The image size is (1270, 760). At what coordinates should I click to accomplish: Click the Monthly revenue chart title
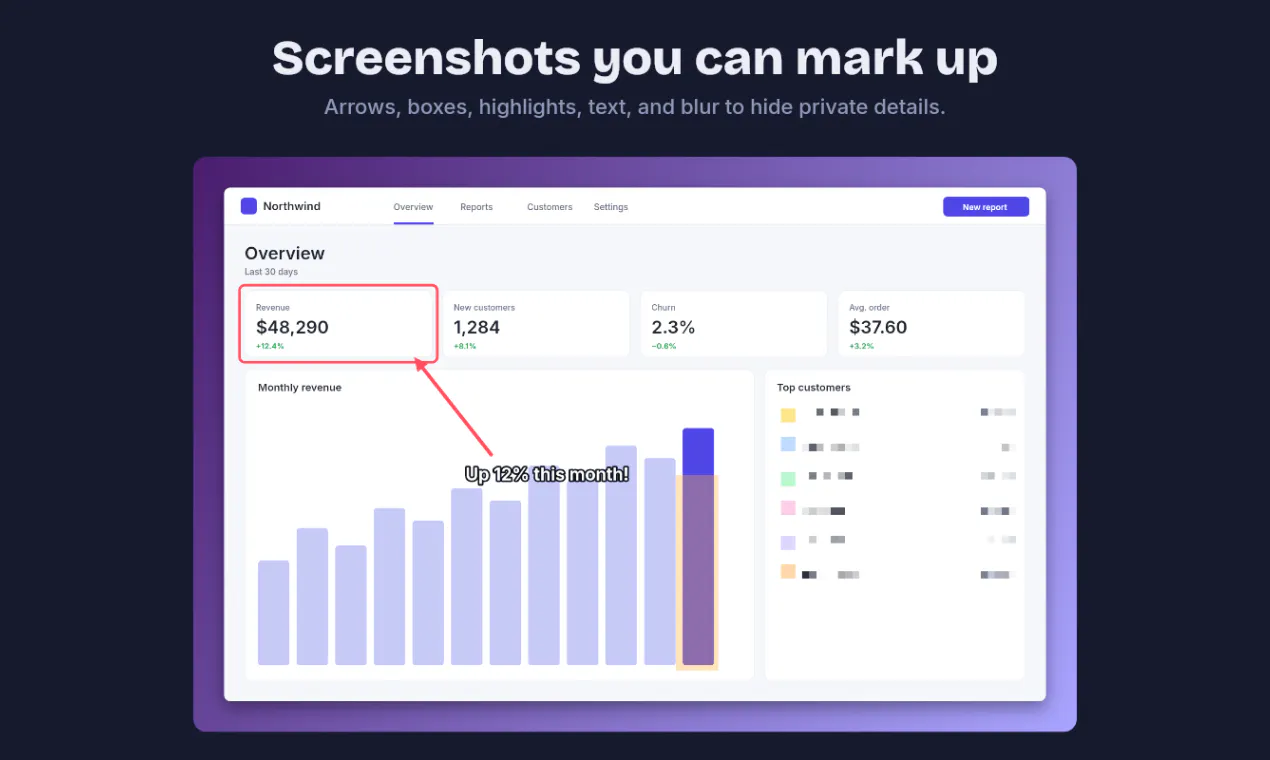(299, 387)
